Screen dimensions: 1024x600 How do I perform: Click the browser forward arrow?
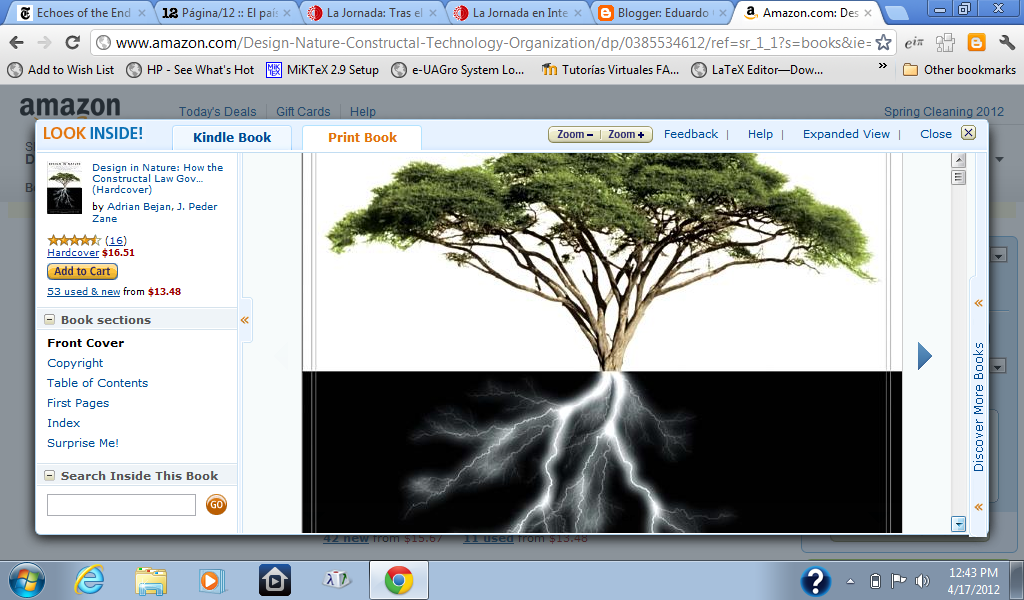click(x=44, y=42)
